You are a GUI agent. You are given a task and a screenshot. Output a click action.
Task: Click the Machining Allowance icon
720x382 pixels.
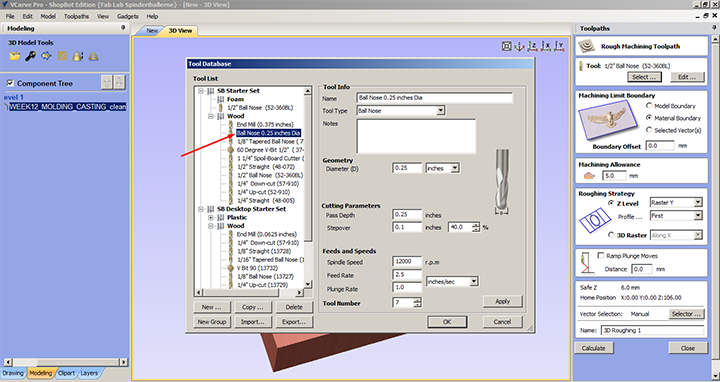[x=589, y=175]
